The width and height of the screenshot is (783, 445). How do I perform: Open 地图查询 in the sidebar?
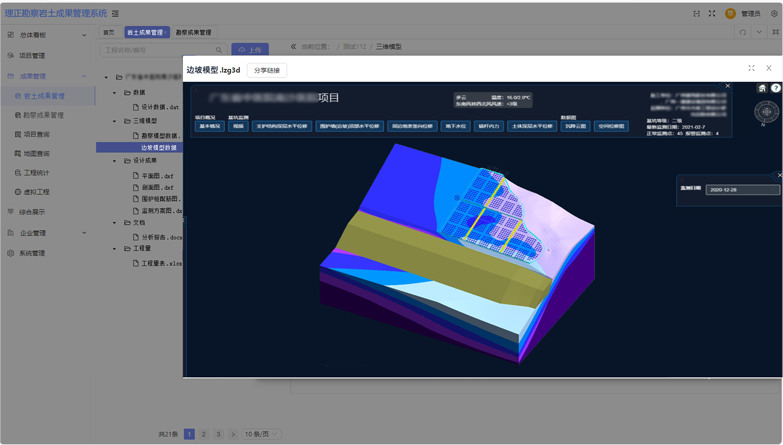[x=37, y=153]
